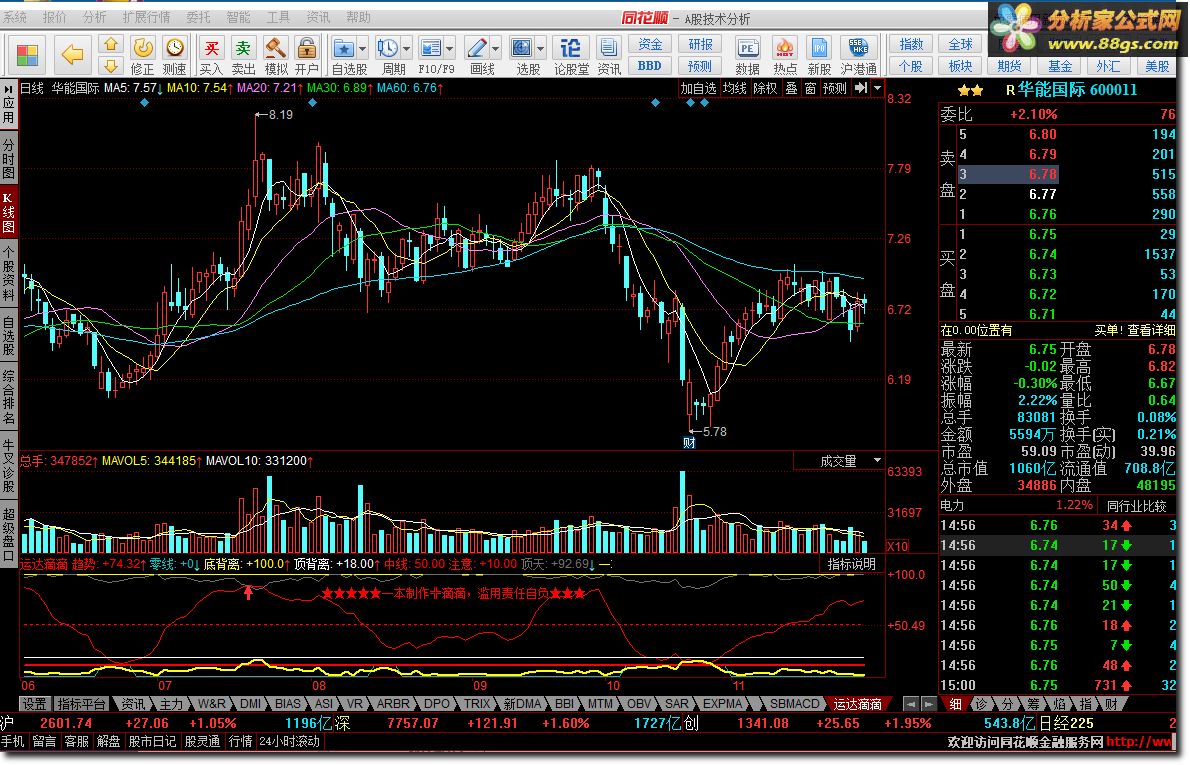The image size is (1190, 765).
Task: Expand the 自选股 dropdown arrow
Action: click(362, 49)
